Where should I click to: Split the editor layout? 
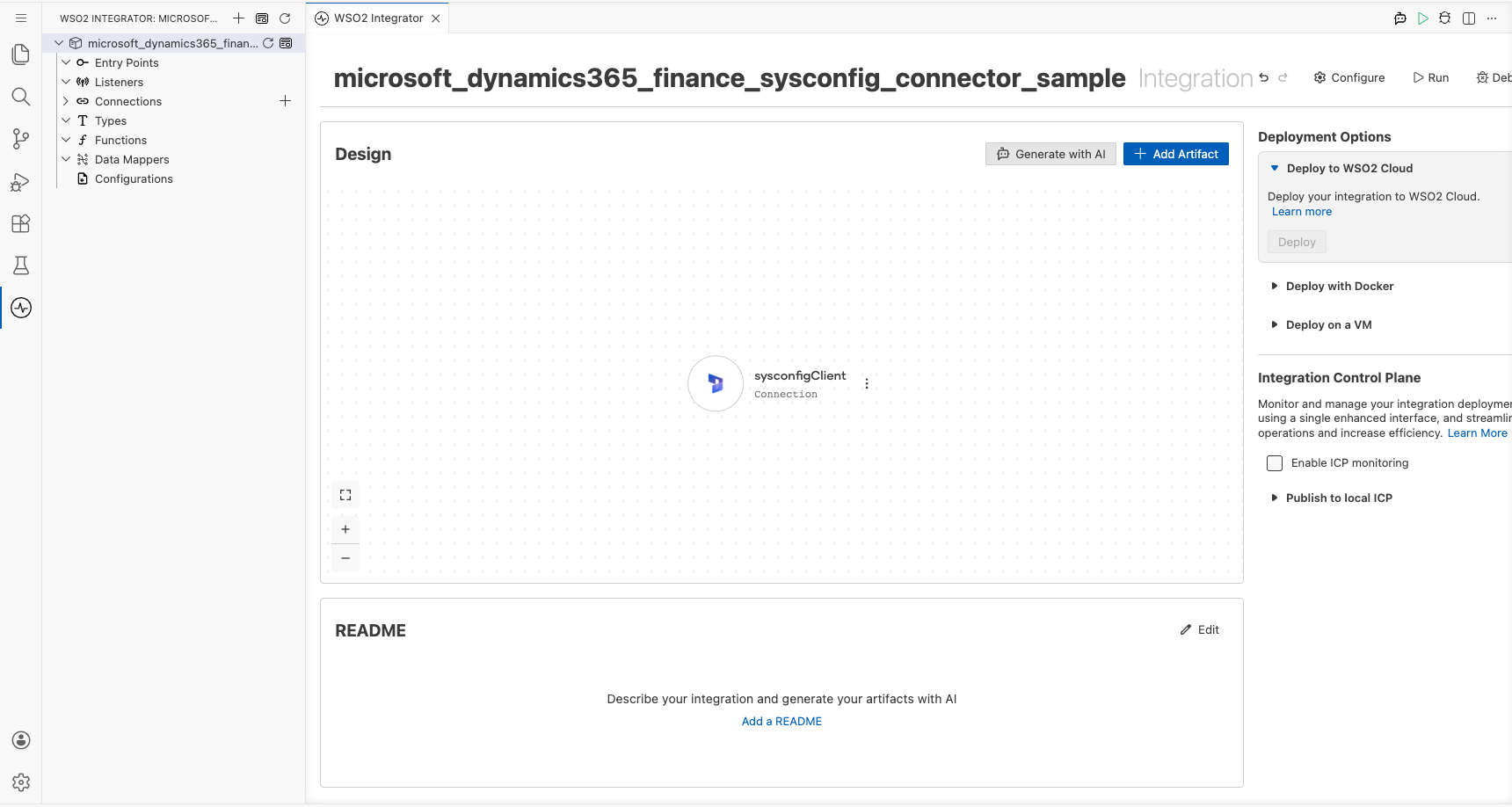click(1469, 18)
